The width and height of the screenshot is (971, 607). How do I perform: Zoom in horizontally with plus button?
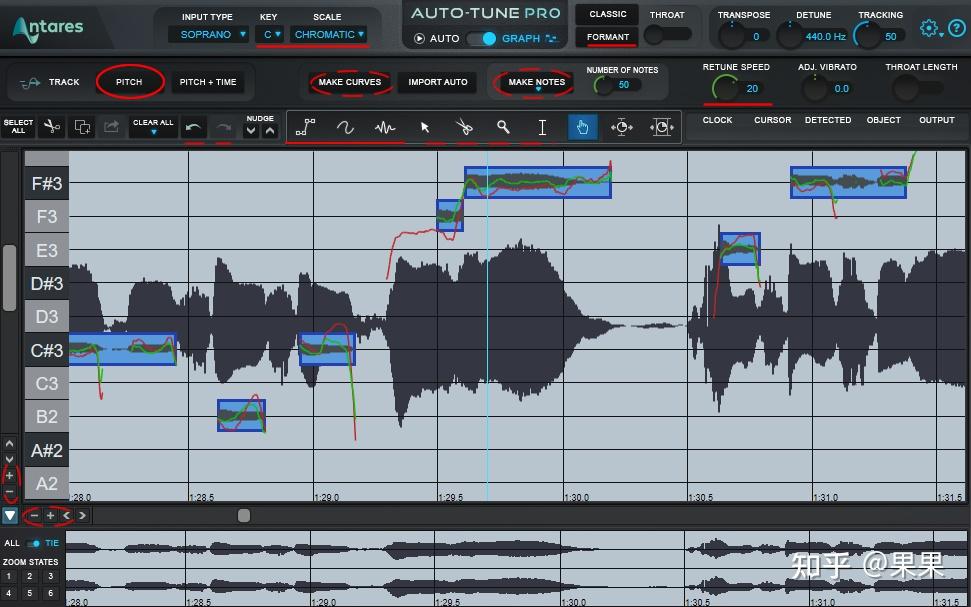point(51,515)
